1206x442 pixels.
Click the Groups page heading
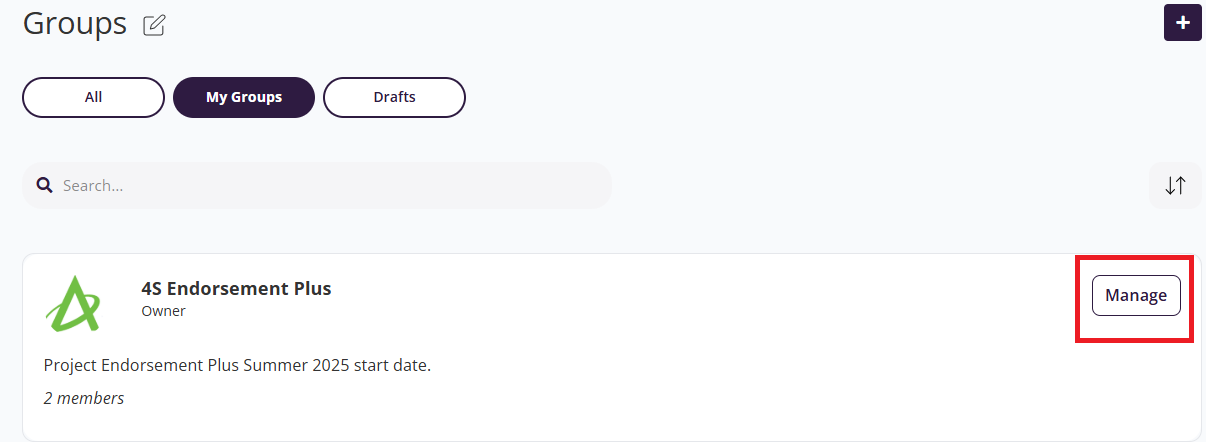[x=75, y=23]
